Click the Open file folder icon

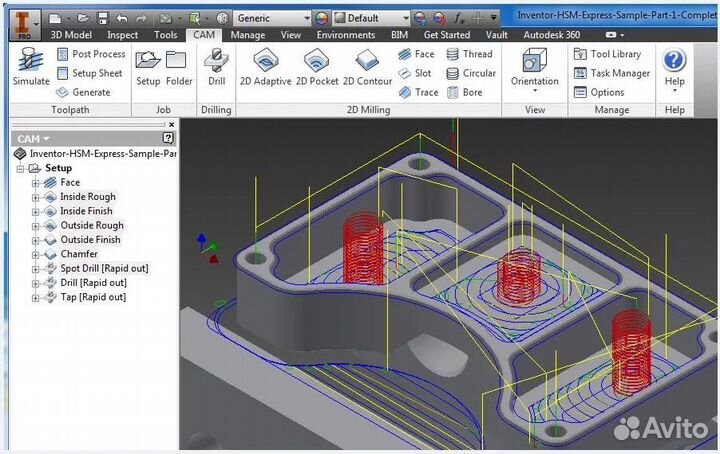[x=83, y=18]
